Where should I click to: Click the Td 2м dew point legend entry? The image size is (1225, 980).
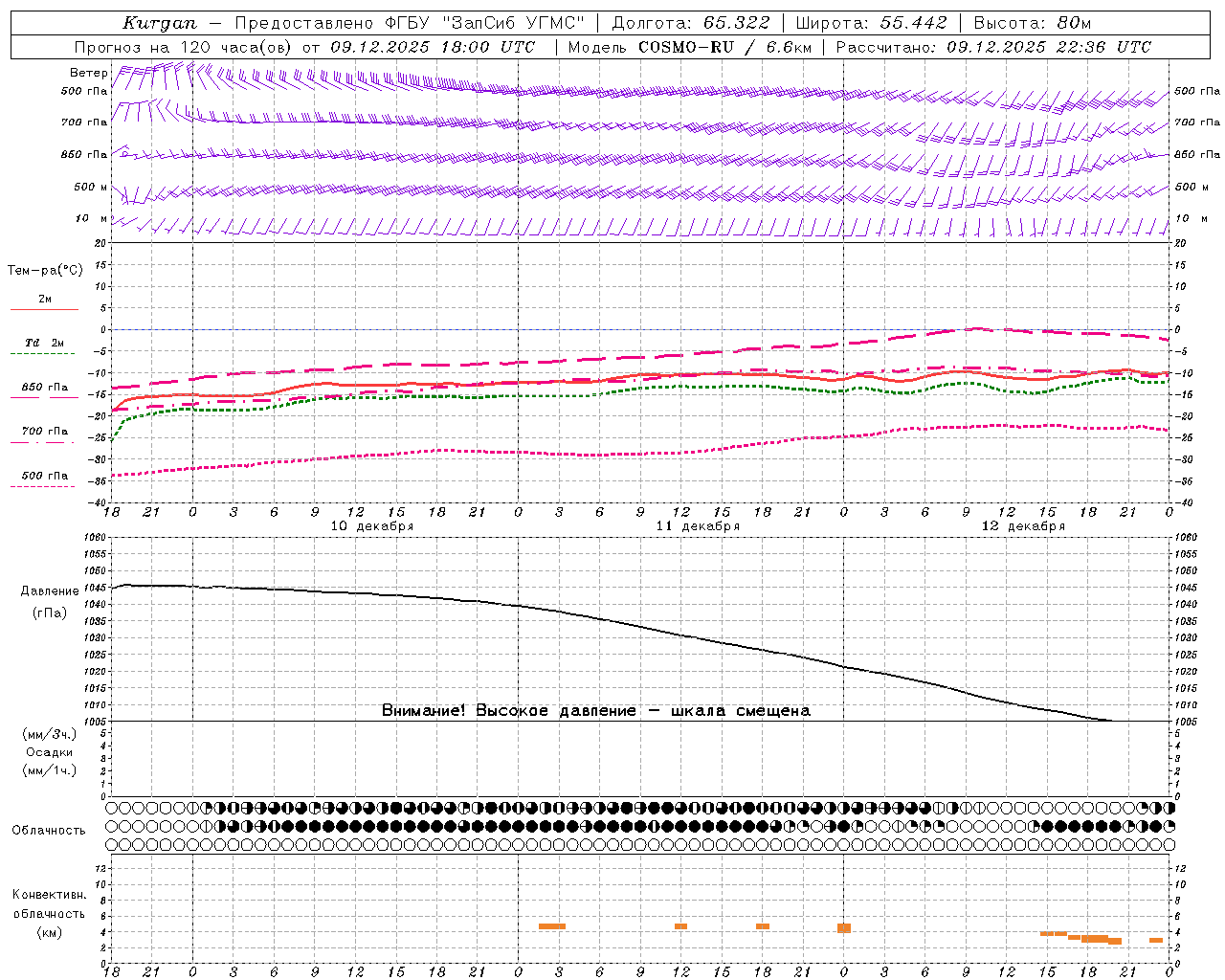(x=44, y=345)
